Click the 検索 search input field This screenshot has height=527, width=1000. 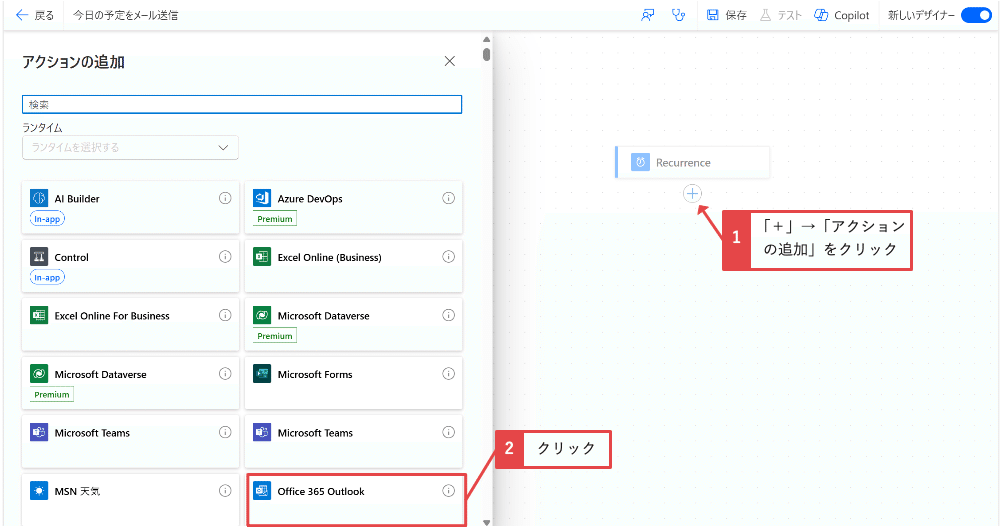(x=242, y=104)
